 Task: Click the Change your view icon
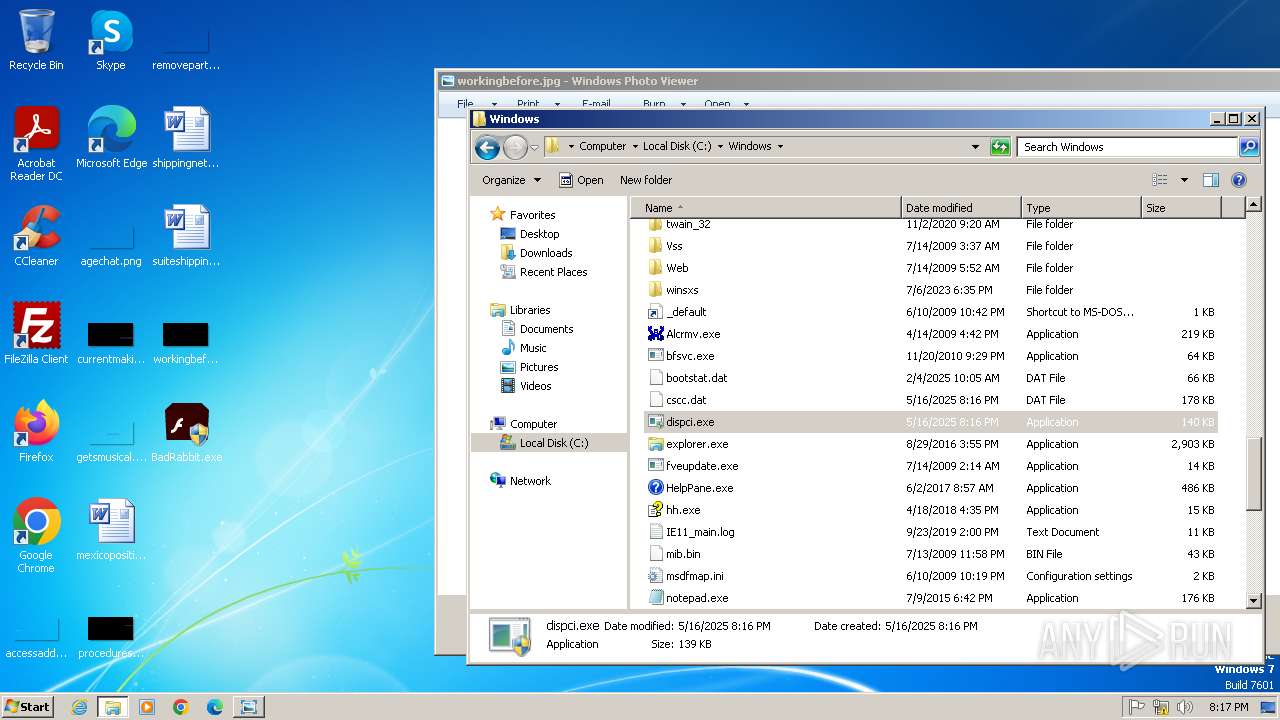pos(1160,180)
